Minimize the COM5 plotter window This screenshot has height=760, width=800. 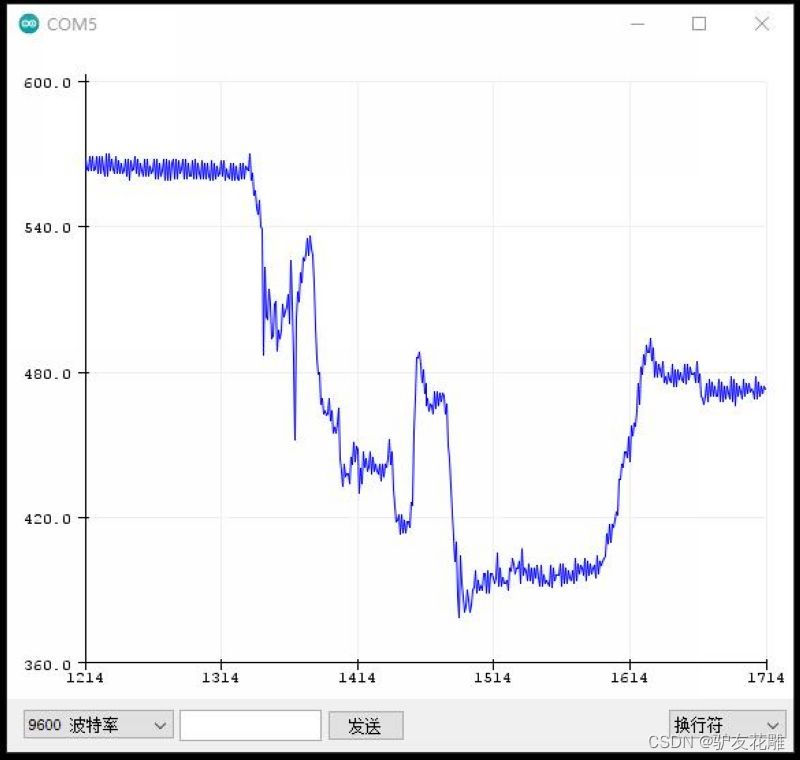[x=638, y=24]
